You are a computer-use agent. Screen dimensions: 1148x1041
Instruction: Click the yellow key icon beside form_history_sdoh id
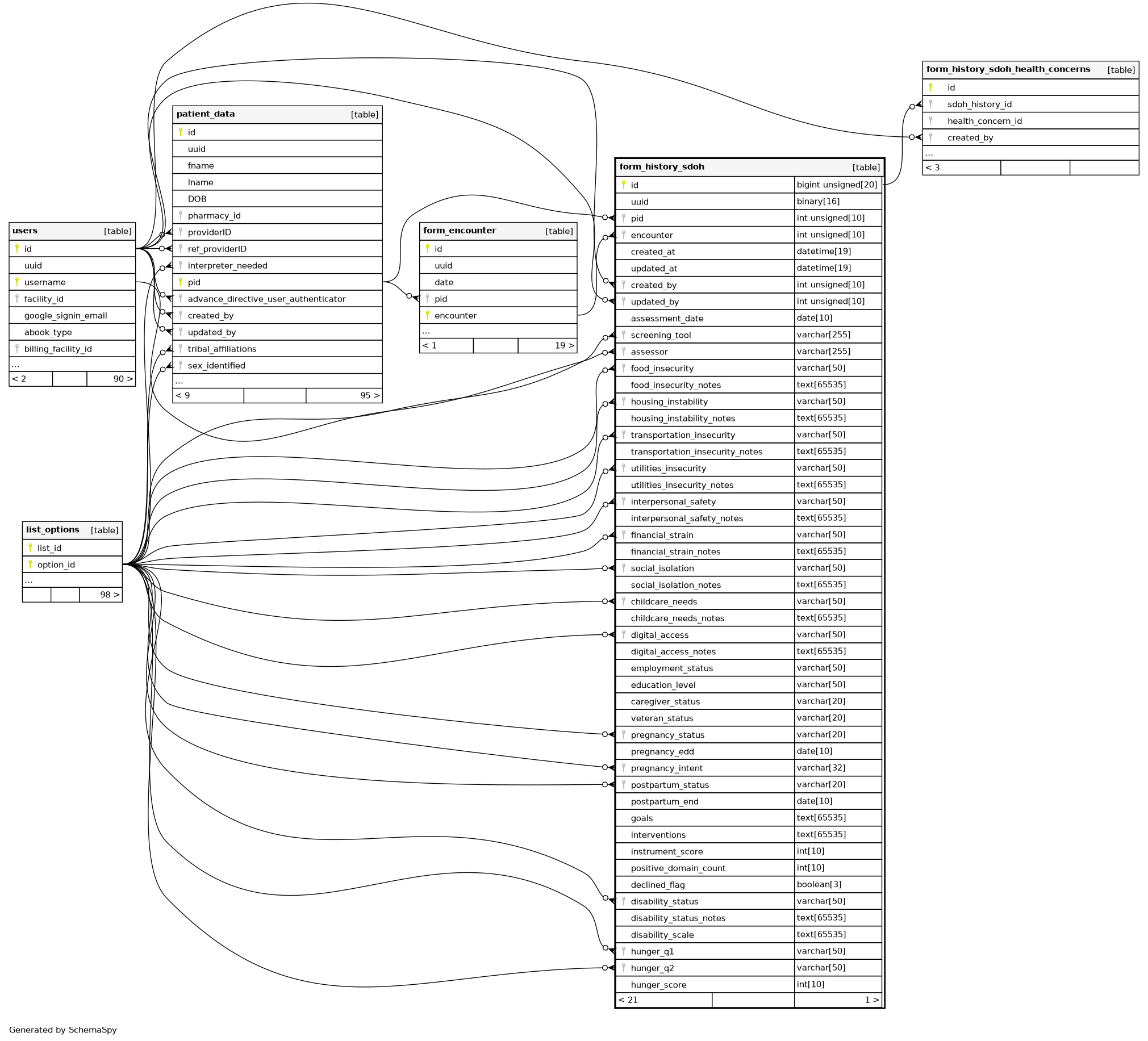coord(624,185)
